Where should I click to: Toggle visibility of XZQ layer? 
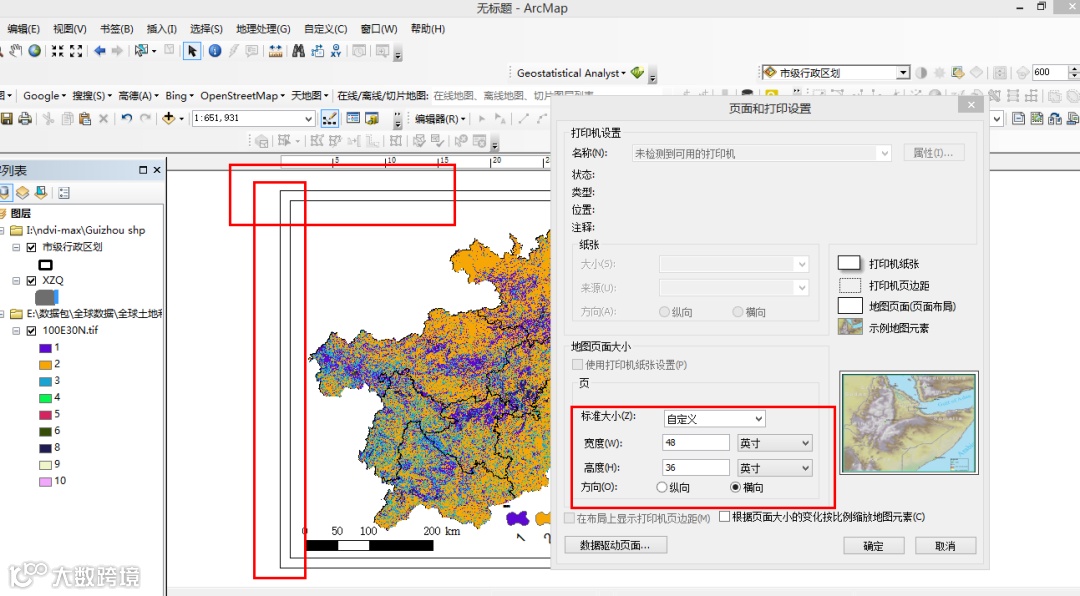pos(31,280)
